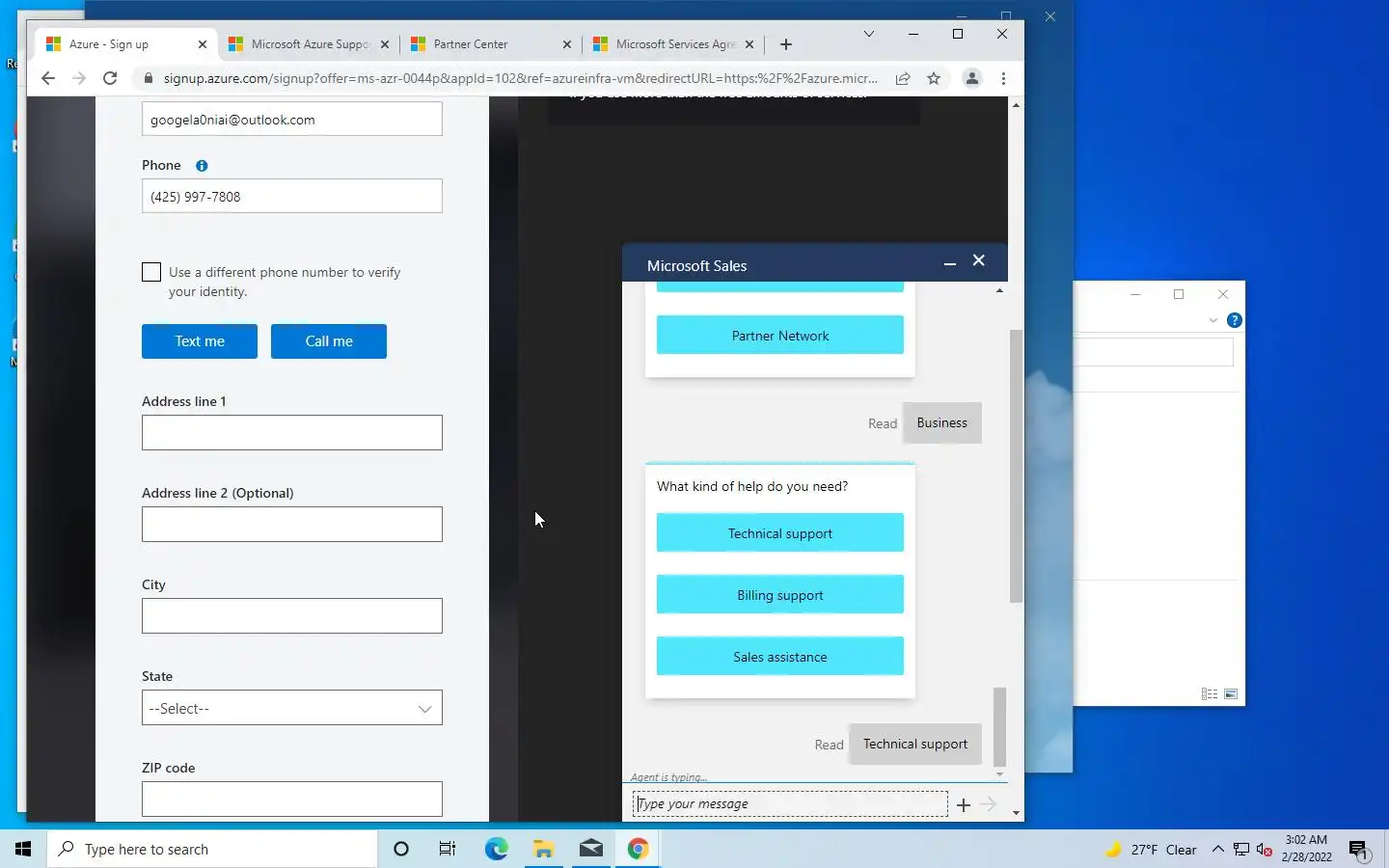The image size is (1389, 868).
Task: Open Windows Start menu
Action: point(23,849)
